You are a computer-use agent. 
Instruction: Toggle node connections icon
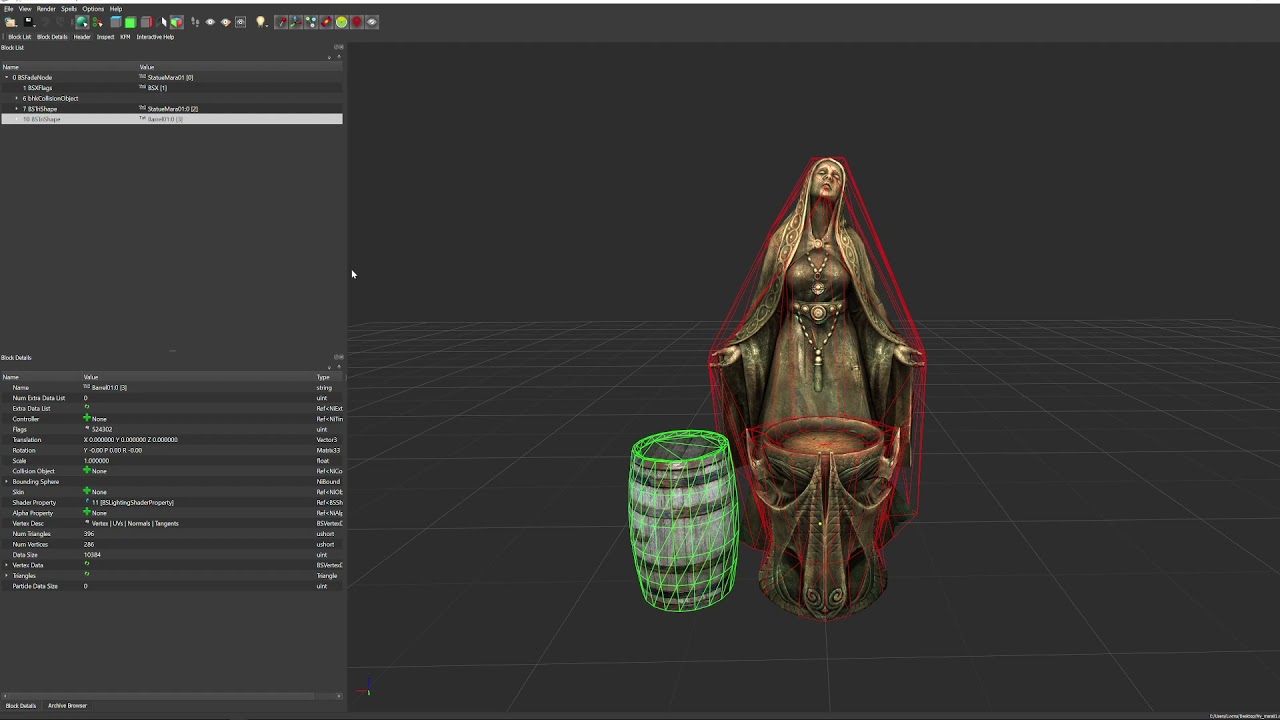pyautogui.click(x=311, y=22)
